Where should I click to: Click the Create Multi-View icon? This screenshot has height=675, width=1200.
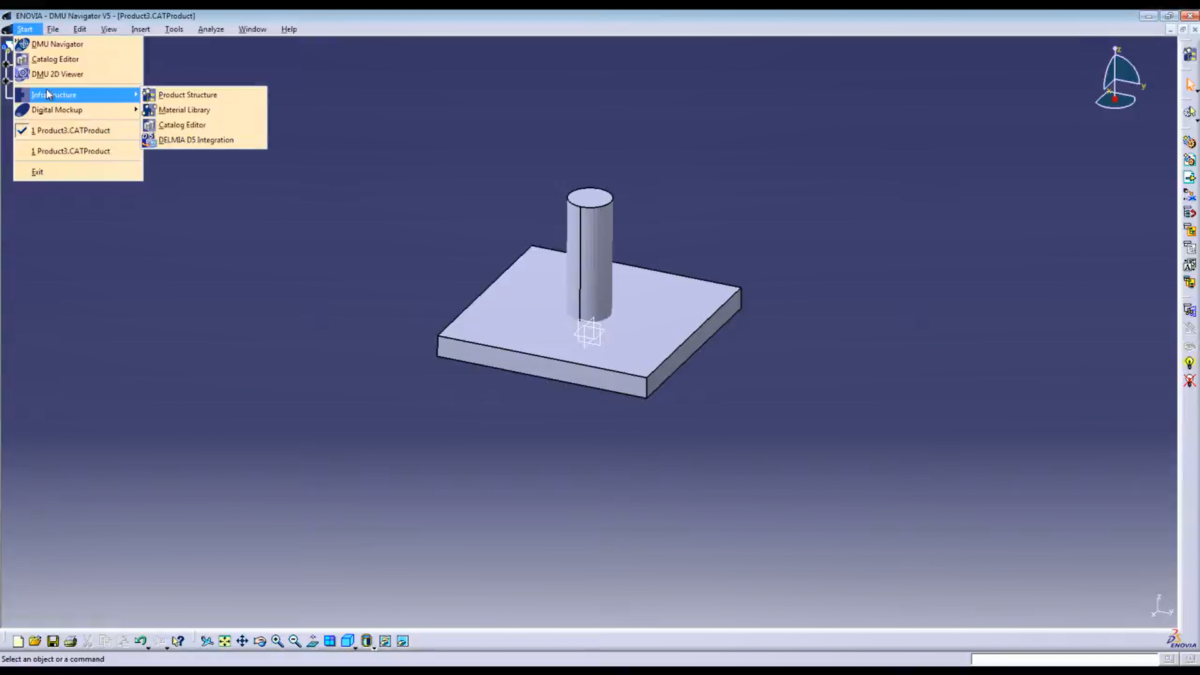[x=330, y=641]
